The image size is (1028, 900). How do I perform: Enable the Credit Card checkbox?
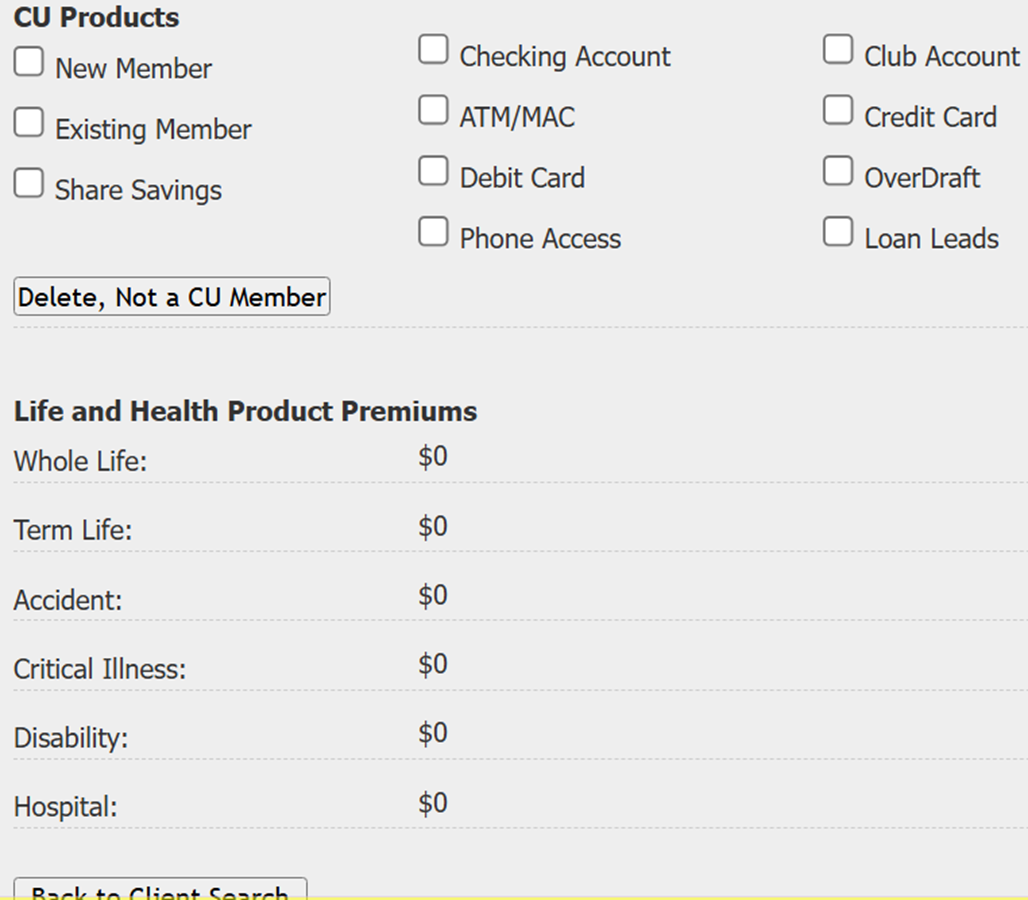pos(838,110)
